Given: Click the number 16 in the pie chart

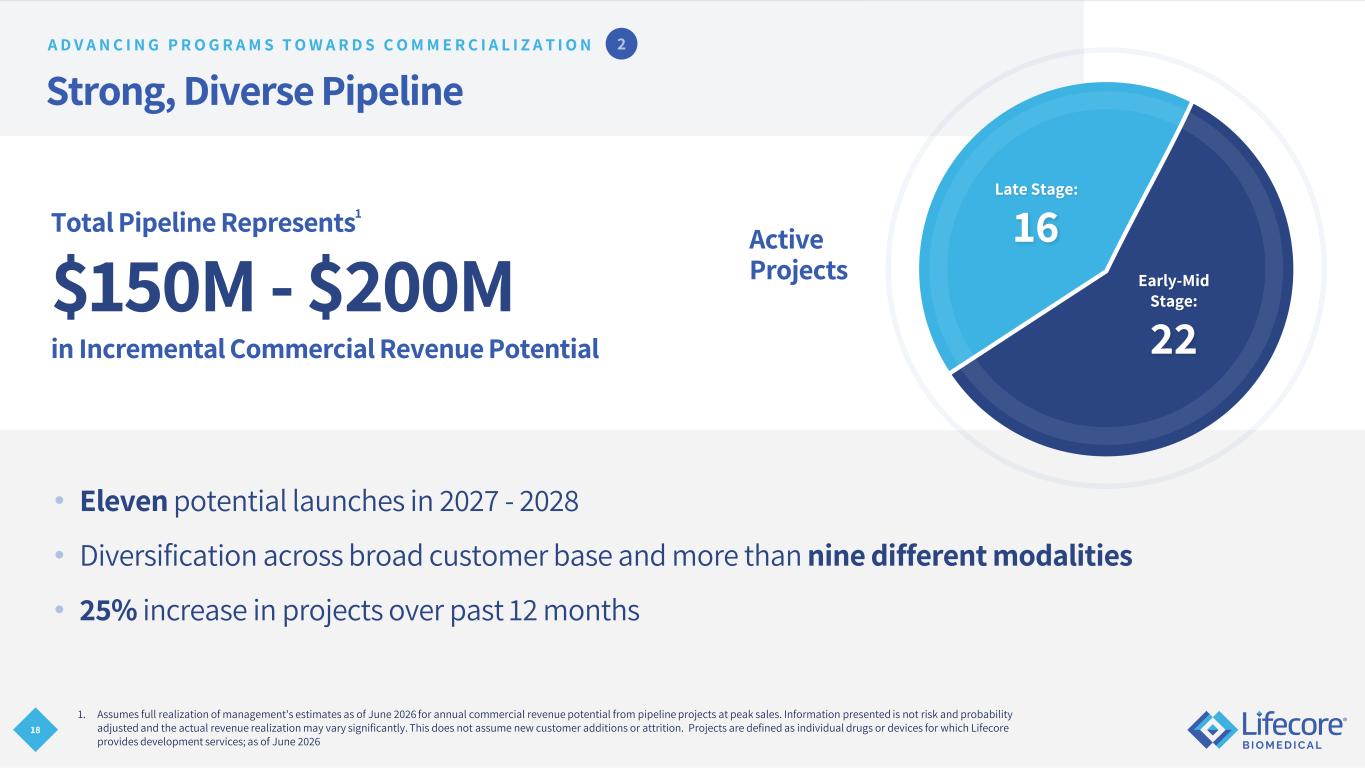Looking at the screenshot, I should click(1036, 229).
